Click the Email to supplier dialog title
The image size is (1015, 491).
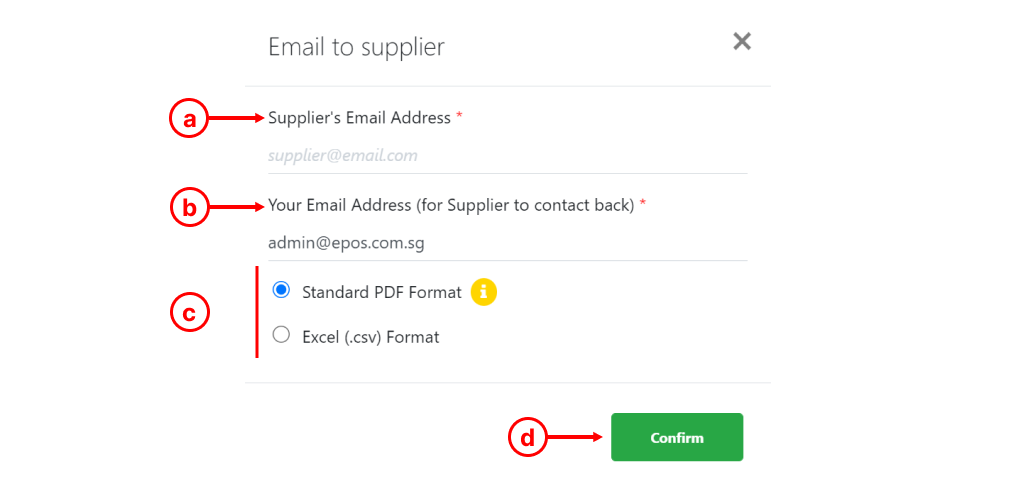356,47
